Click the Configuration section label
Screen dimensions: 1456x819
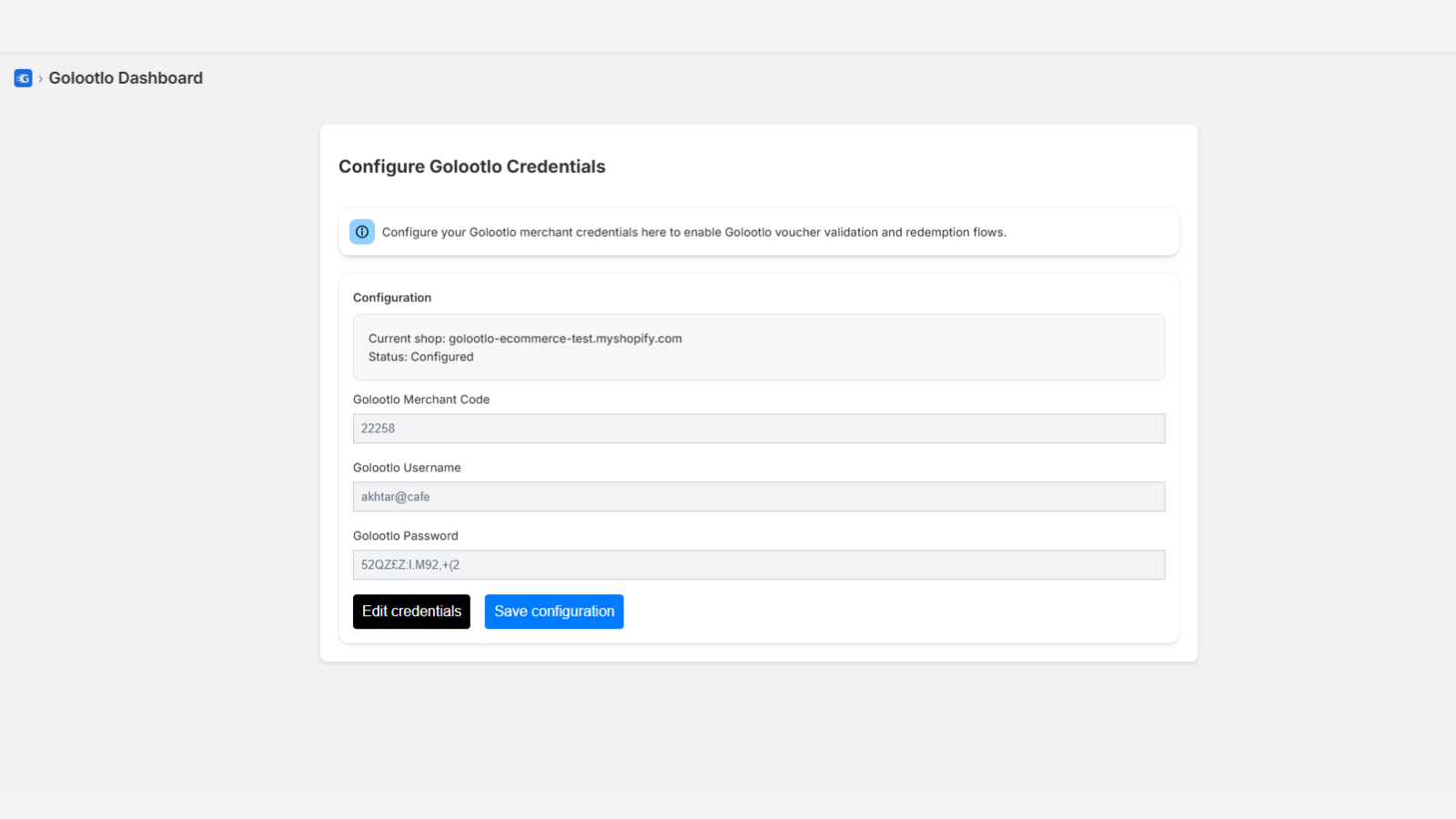(x=392, y=298)
